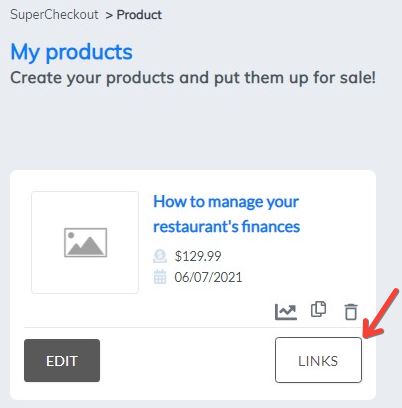
Task: Click the calendar icon beside the date
Action: click(160, 277)
